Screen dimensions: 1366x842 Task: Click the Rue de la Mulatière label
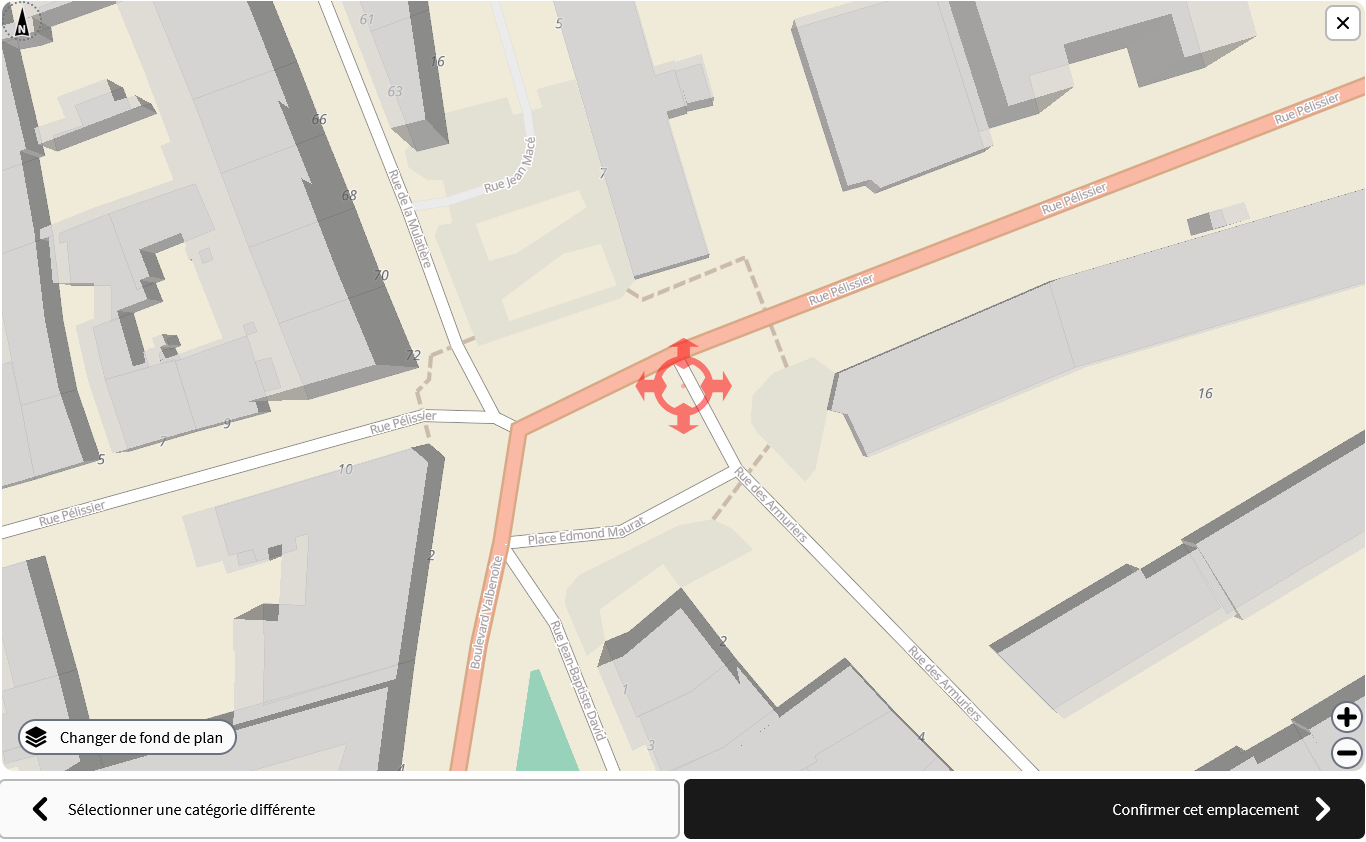tap(408, 218)
